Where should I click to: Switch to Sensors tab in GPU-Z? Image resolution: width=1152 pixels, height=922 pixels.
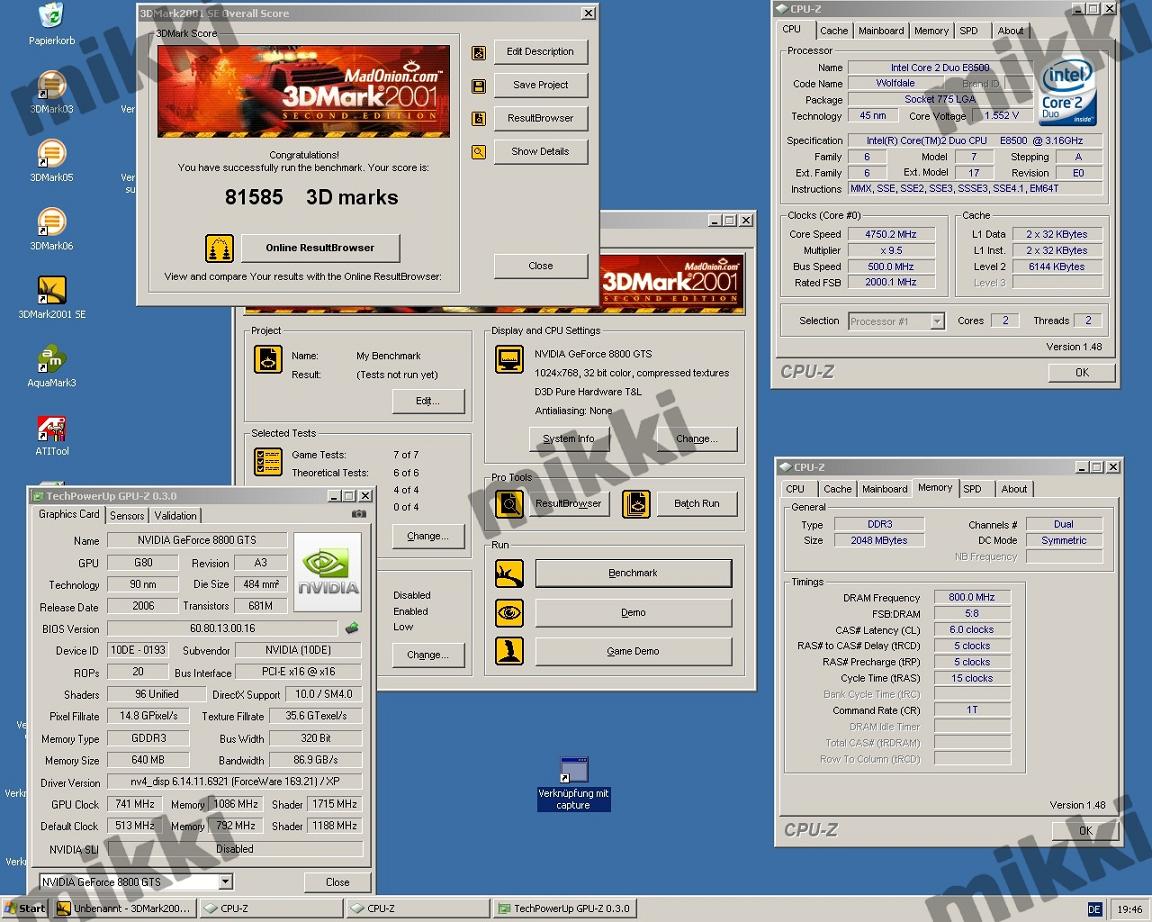[127, 516]
